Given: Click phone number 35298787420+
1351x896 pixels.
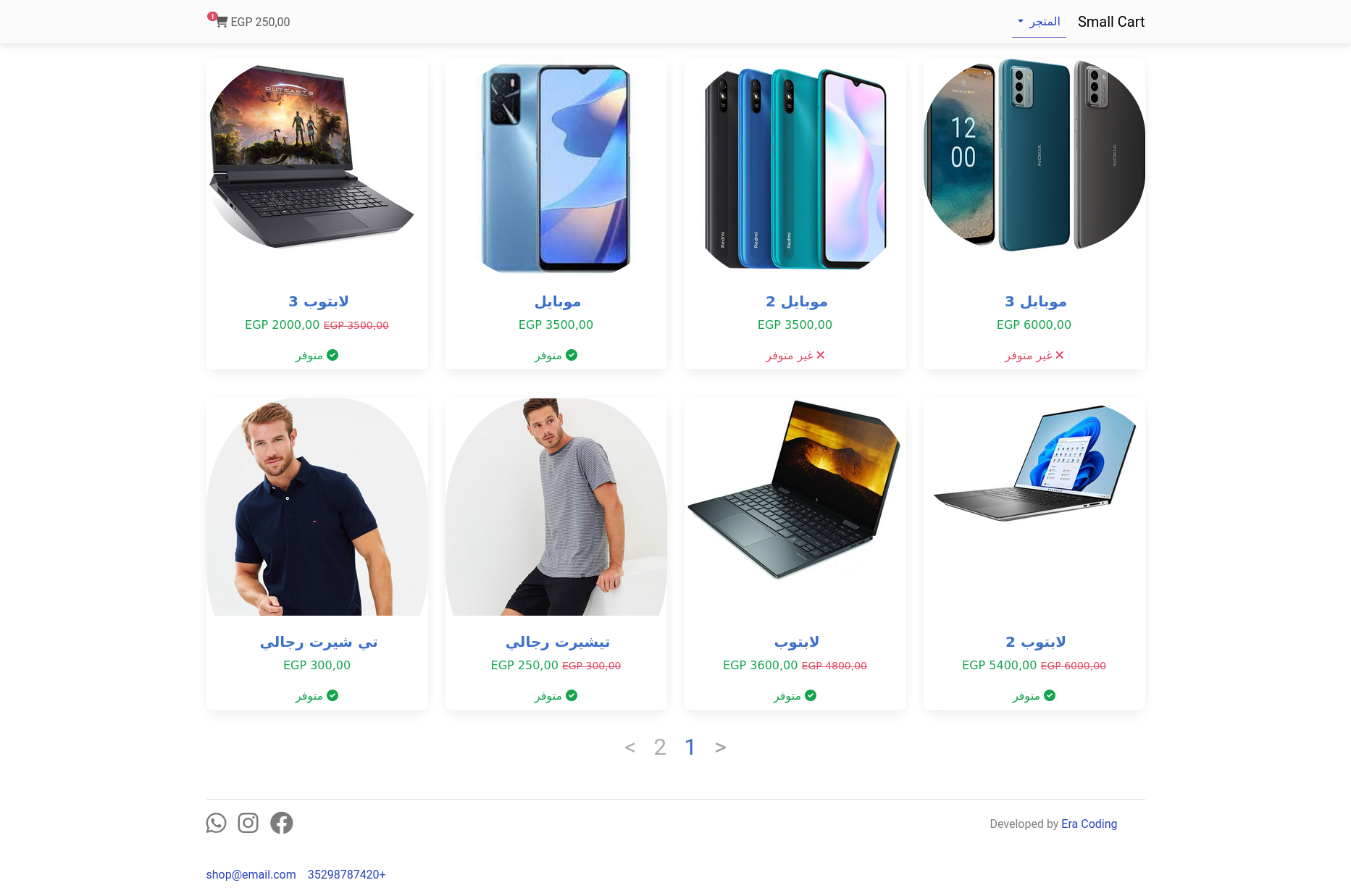Looking at the screenshot, I should [346, 874].
